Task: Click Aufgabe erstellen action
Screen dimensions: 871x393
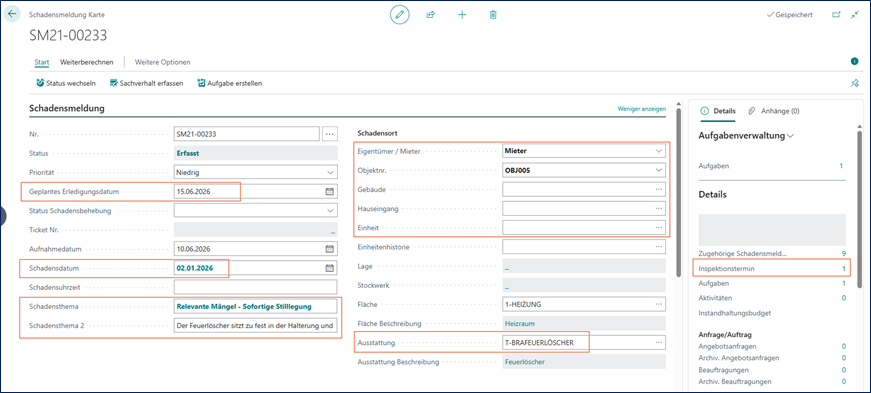Action: click(x=230, y=83)
